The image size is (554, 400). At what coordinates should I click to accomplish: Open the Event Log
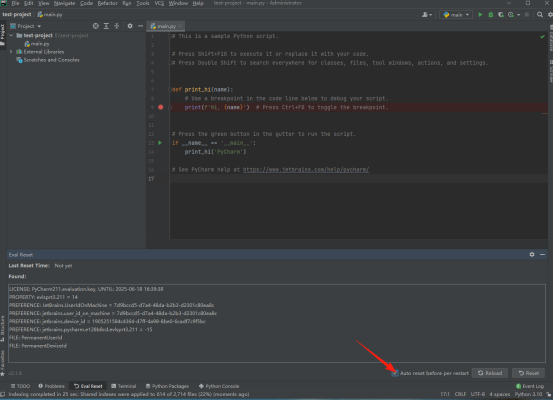[530, 386]
